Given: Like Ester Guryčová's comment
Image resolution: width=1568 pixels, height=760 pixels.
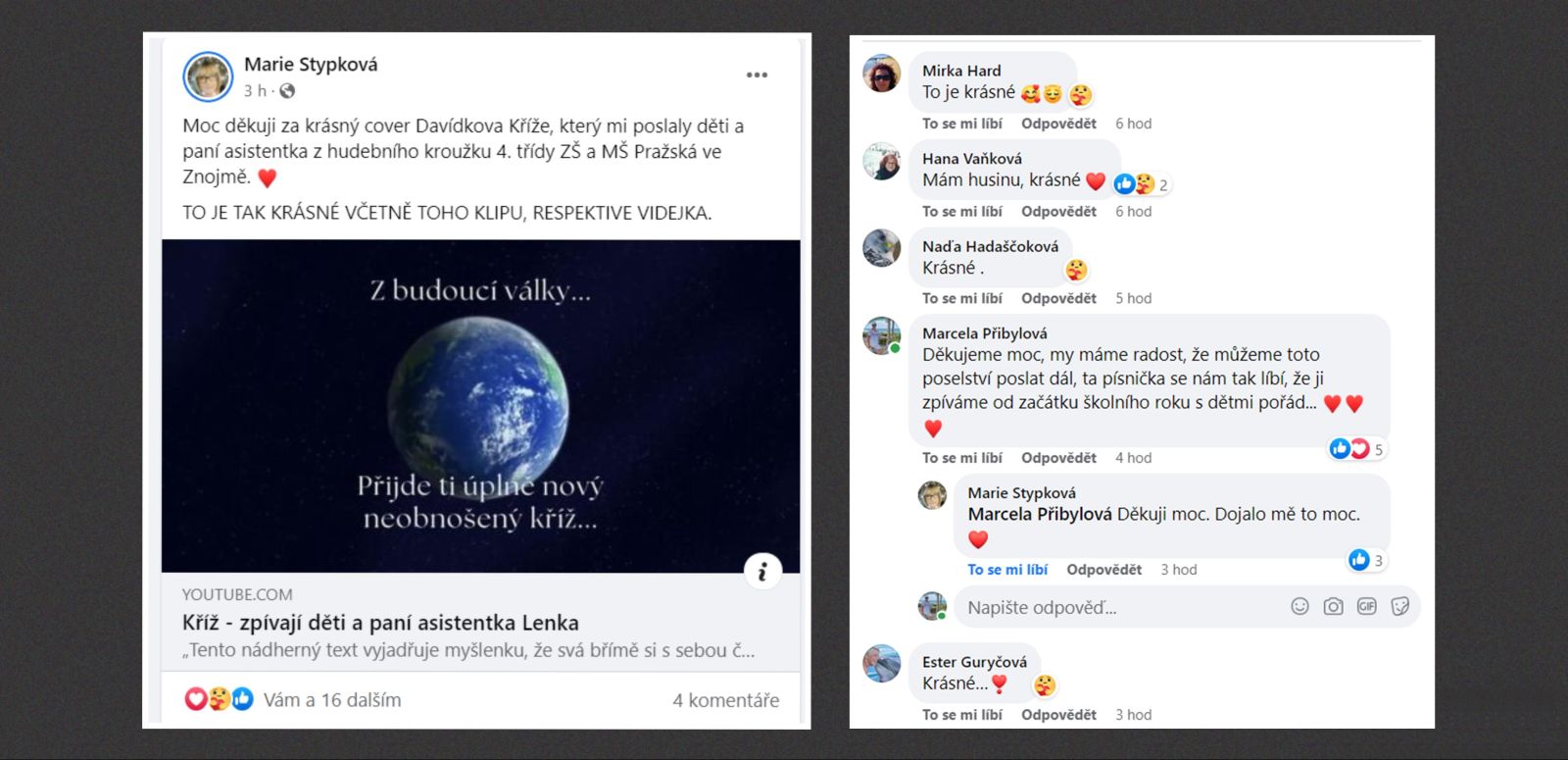Looking at the screenshot, I should coord(961,715).
